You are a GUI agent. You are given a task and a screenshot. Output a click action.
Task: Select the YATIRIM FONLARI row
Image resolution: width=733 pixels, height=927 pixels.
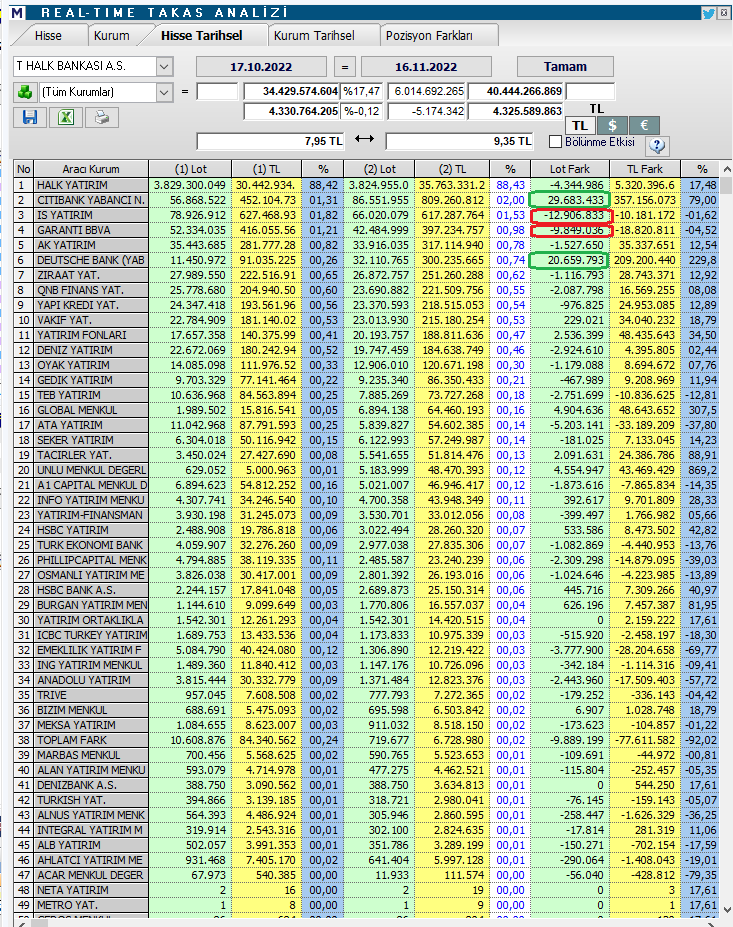(x=366, y=335)
